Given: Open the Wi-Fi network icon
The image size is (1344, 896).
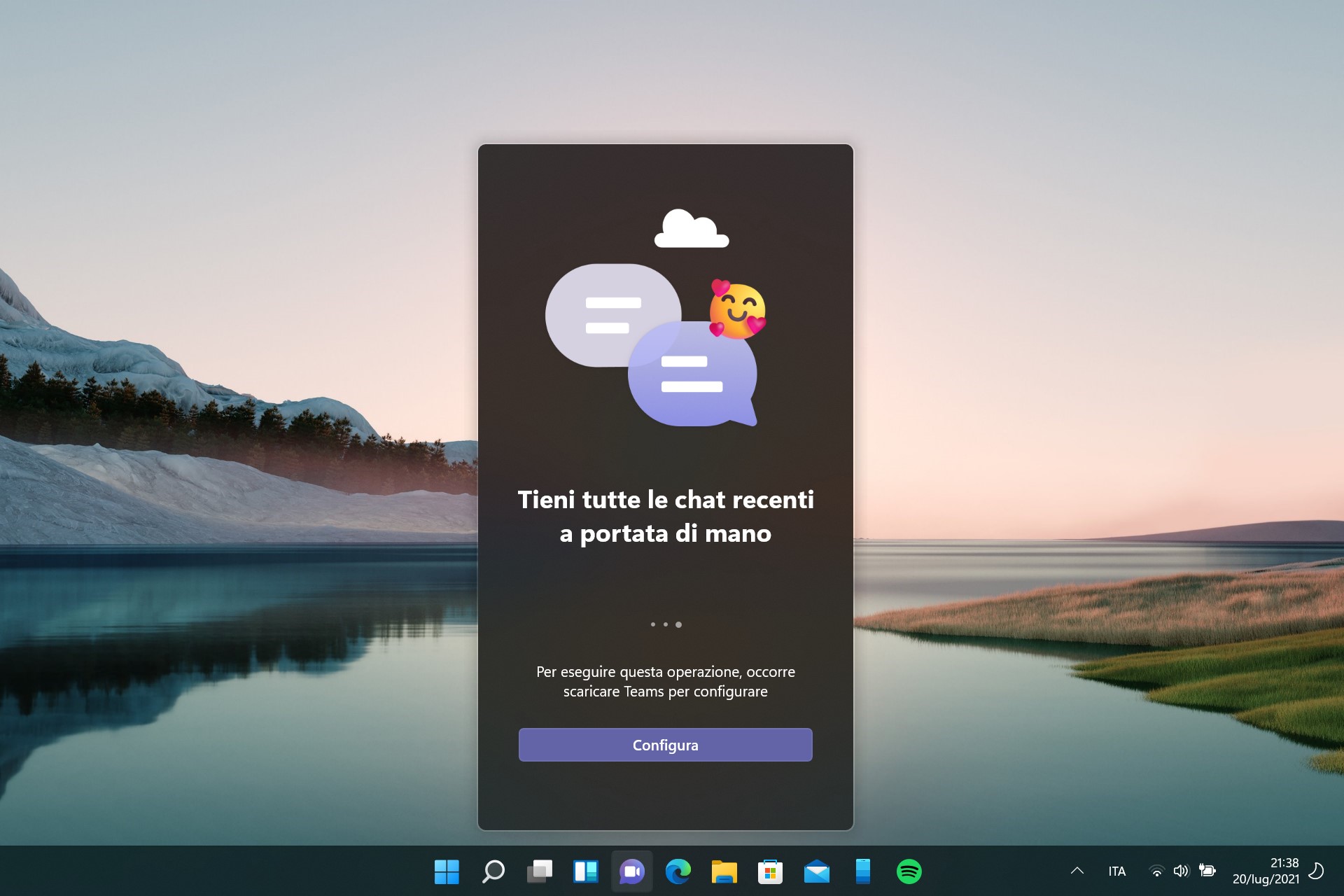Looking at the screenshot, I should 1156,871.
